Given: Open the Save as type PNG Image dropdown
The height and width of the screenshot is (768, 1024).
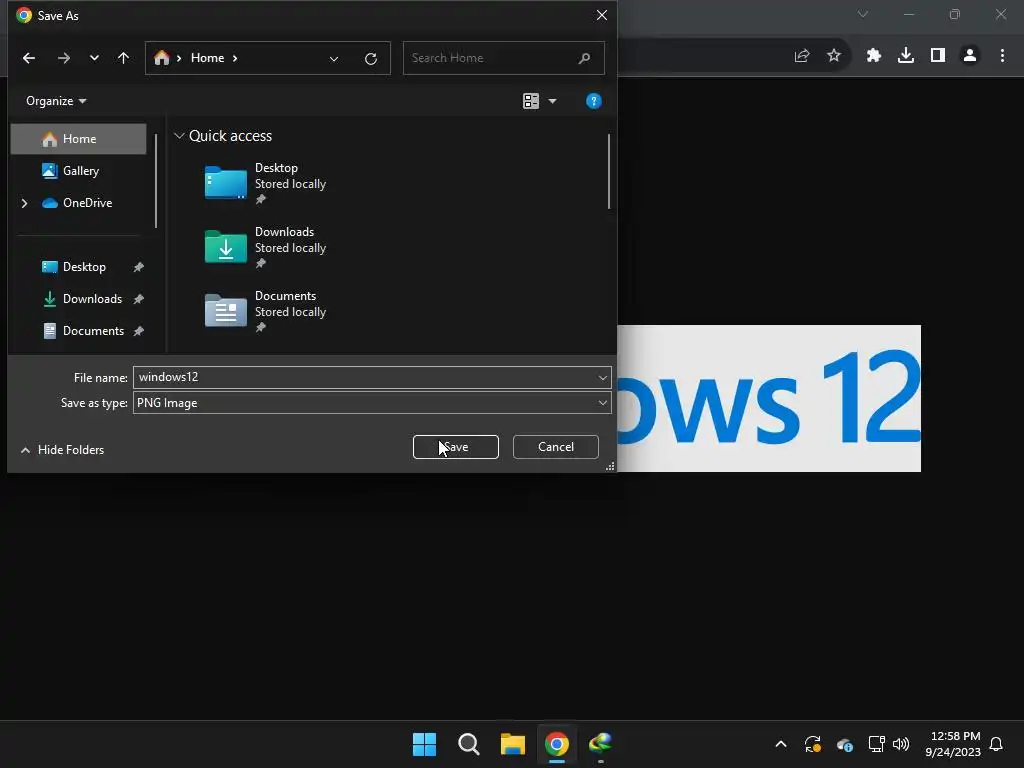Looking at the screenshot, I should [x=372, y=403].
